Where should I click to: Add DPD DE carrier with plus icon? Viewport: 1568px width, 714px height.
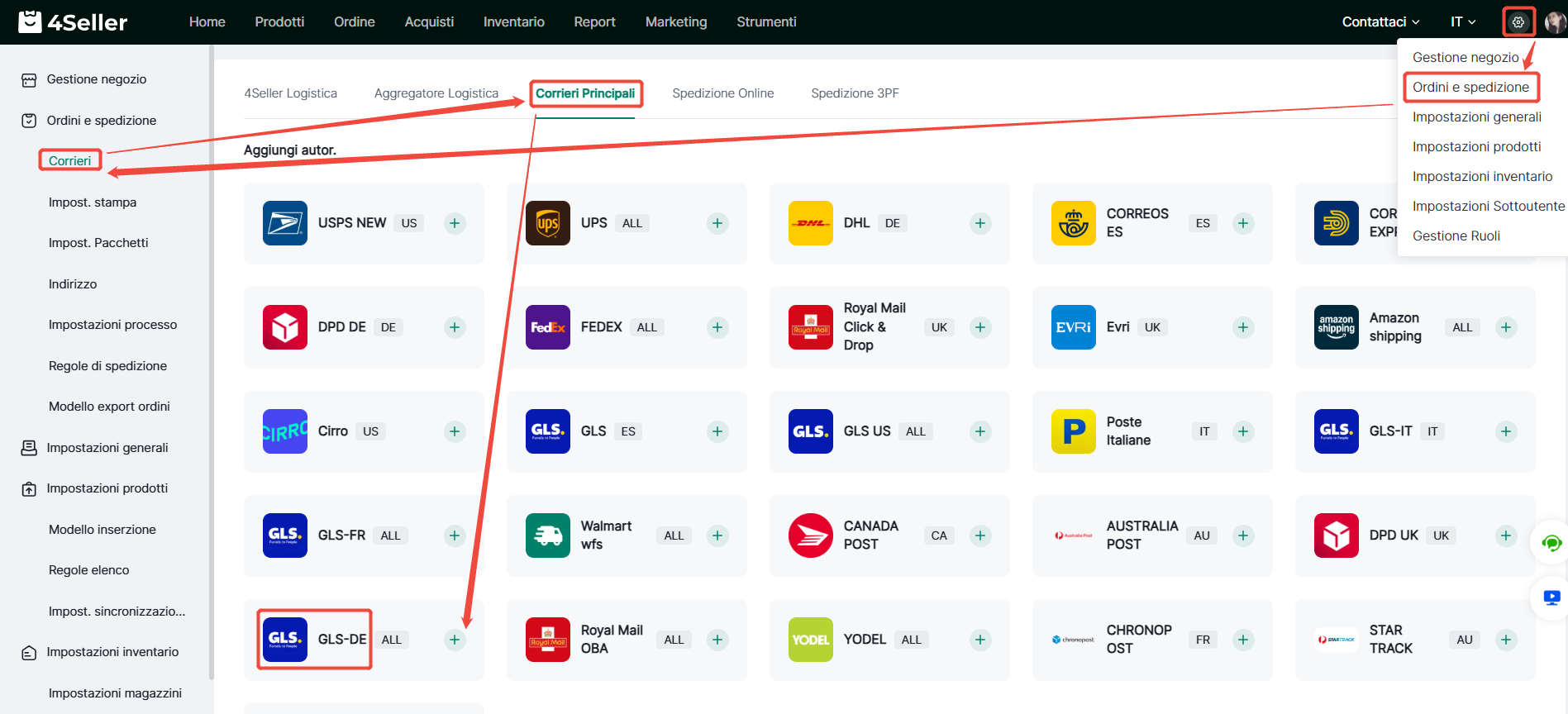(x=455, y=327)
